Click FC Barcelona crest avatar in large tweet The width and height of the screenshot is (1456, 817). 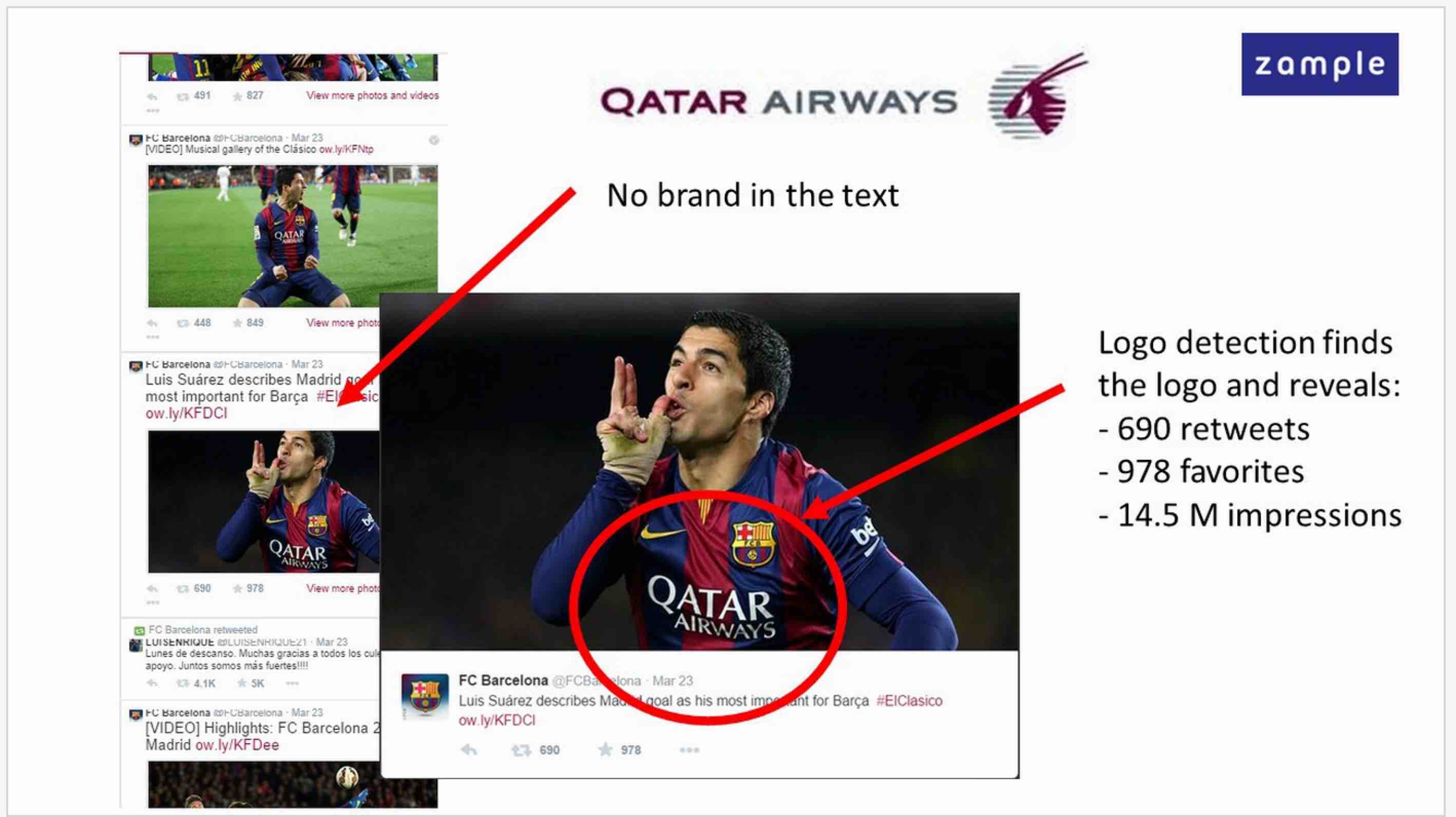click(425, 696)
